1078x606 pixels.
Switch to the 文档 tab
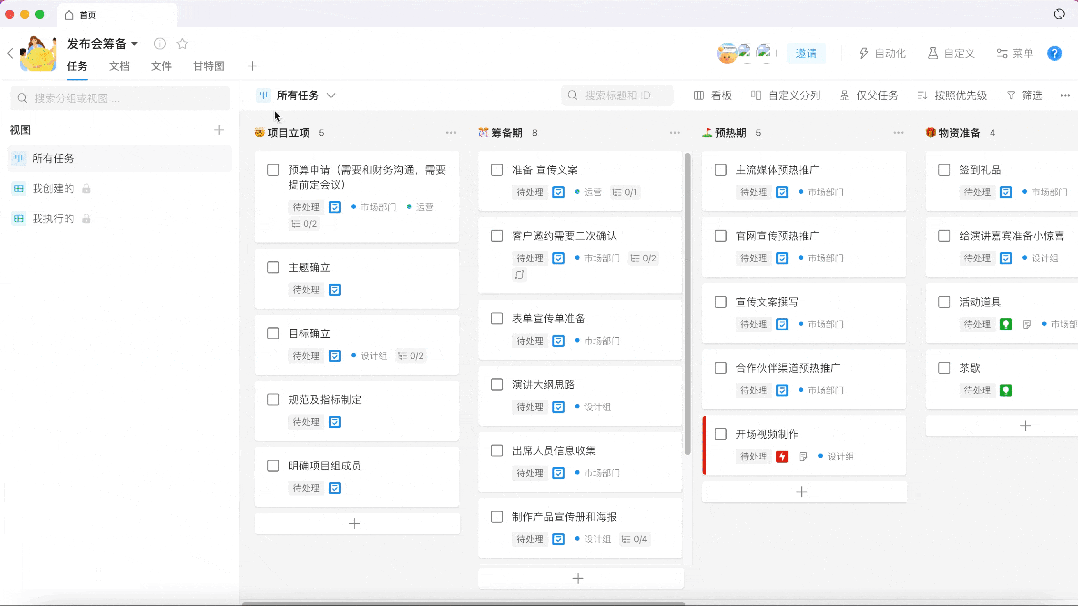(119, 66)
